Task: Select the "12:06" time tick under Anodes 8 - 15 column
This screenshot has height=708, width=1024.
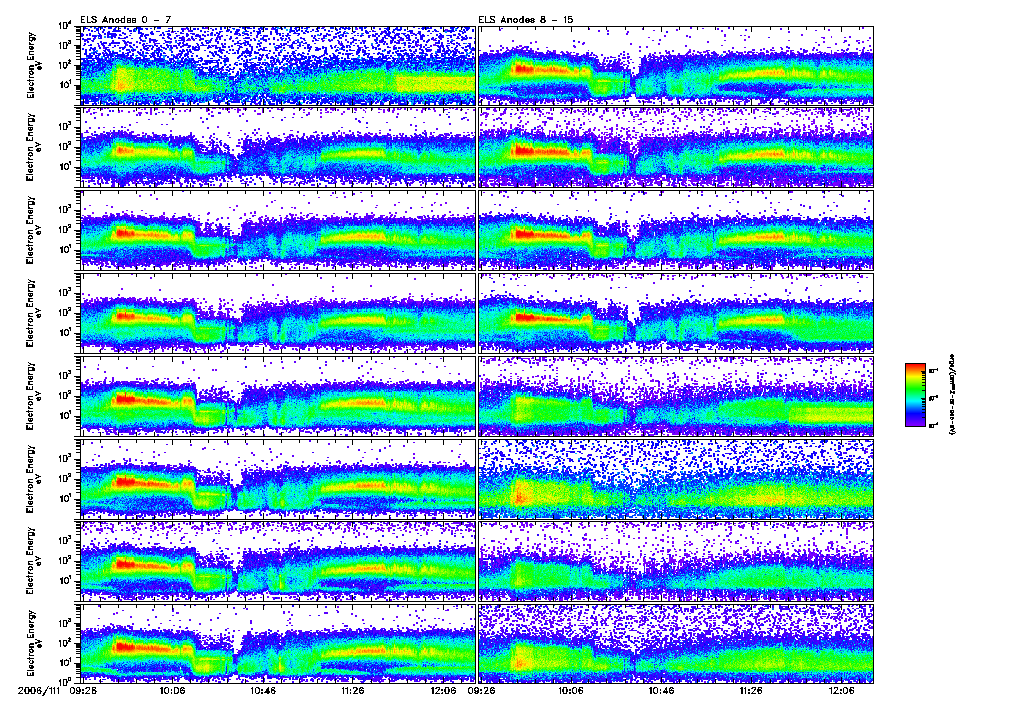Action: (842, 690)
